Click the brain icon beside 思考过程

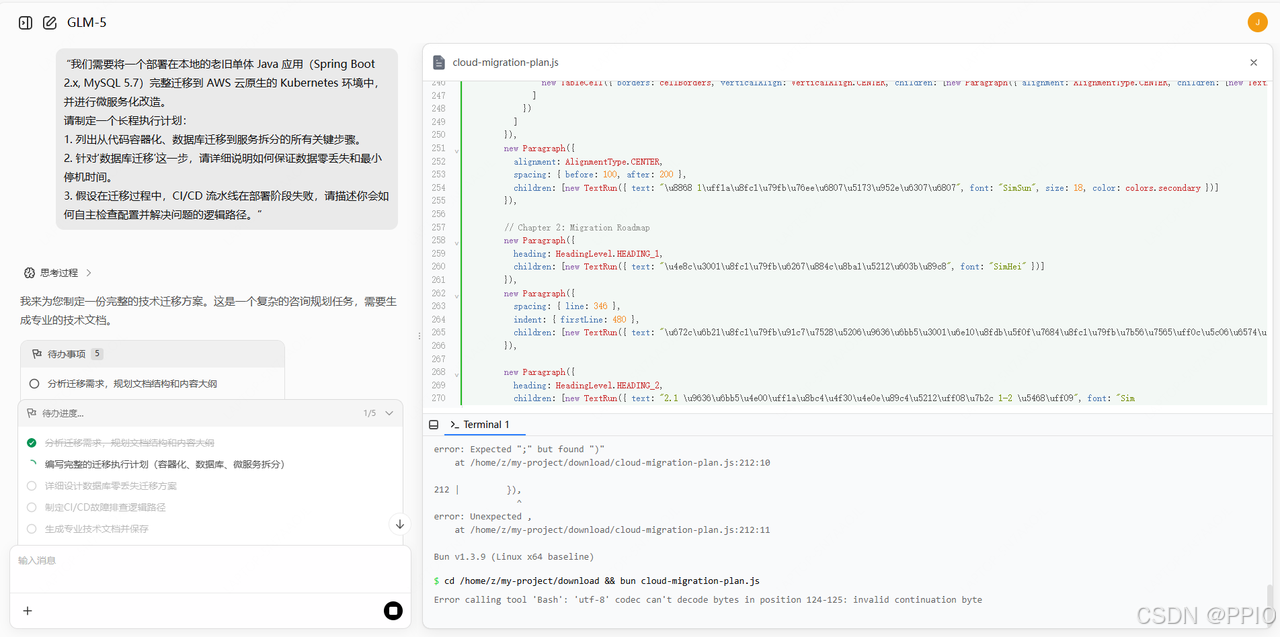coord(30,272)
